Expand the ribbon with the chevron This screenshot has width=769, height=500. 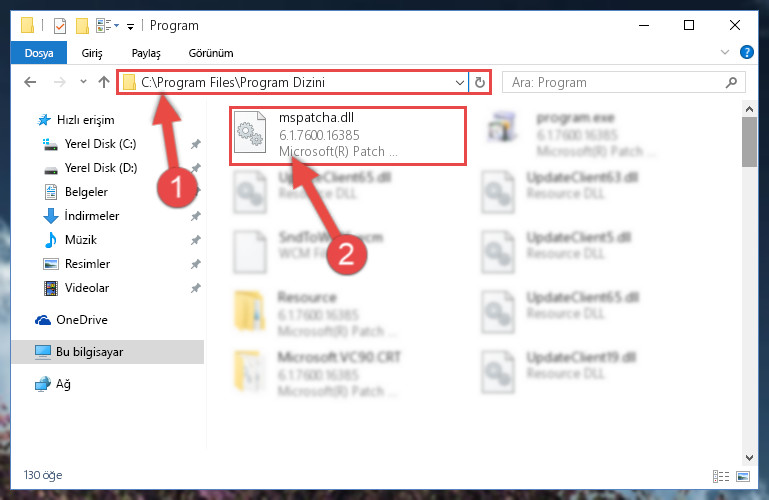click(x=724, y=52)
